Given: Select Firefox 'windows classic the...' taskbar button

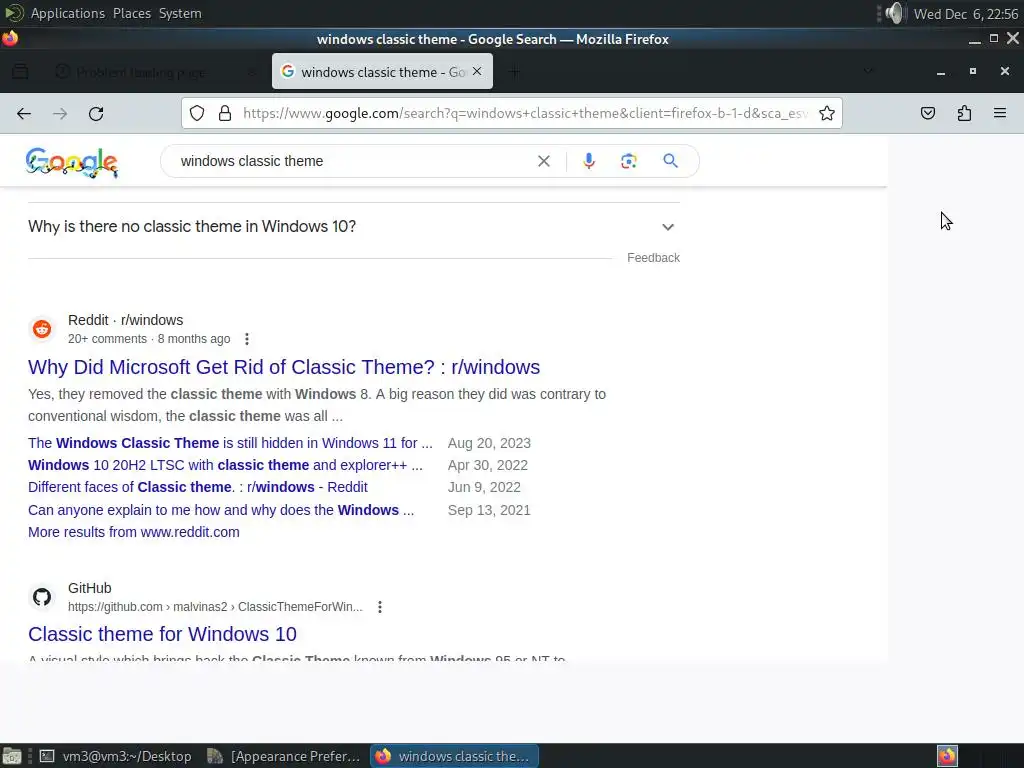Looking at the screenshot, I should pyautogui.click(x=455, y=756).
